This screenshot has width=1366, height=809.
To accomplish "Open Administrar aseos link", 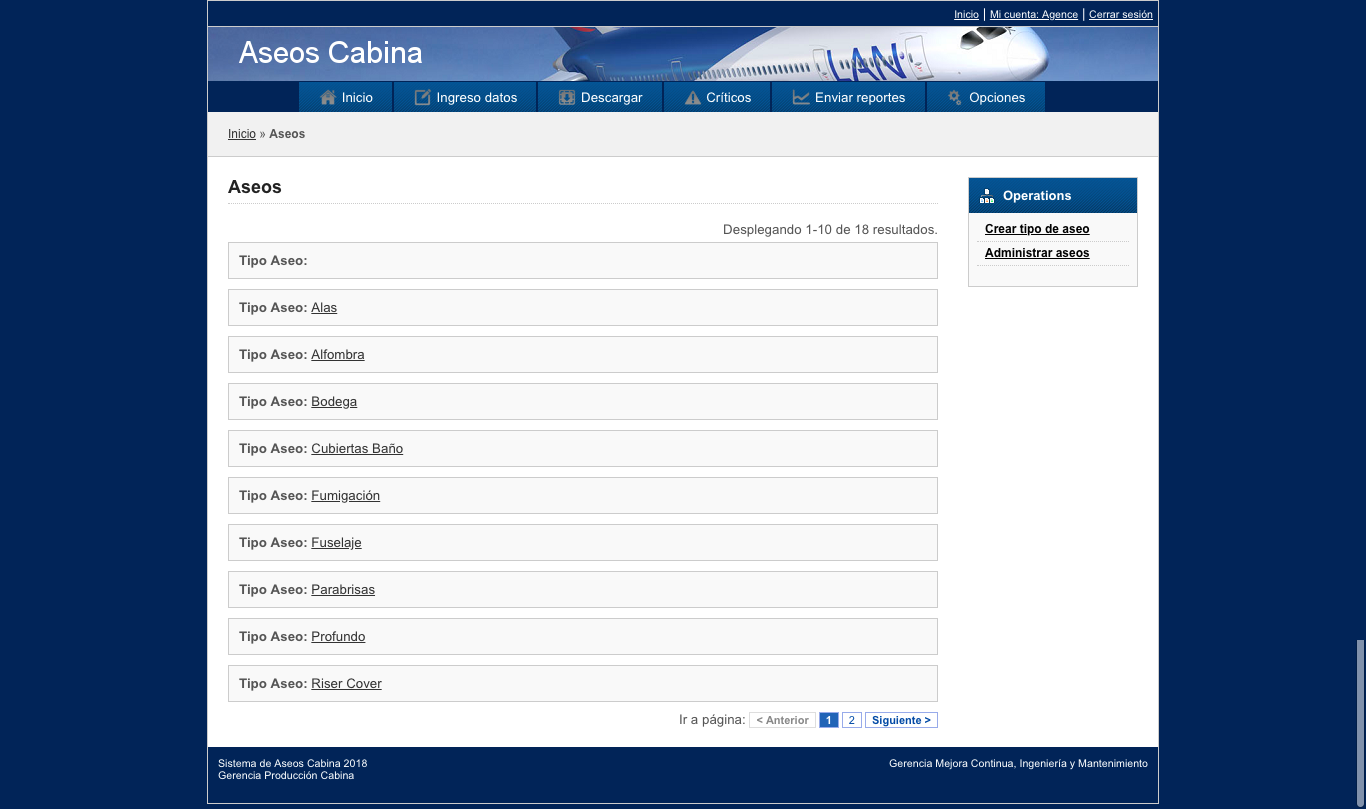I will click(1037, 253).
